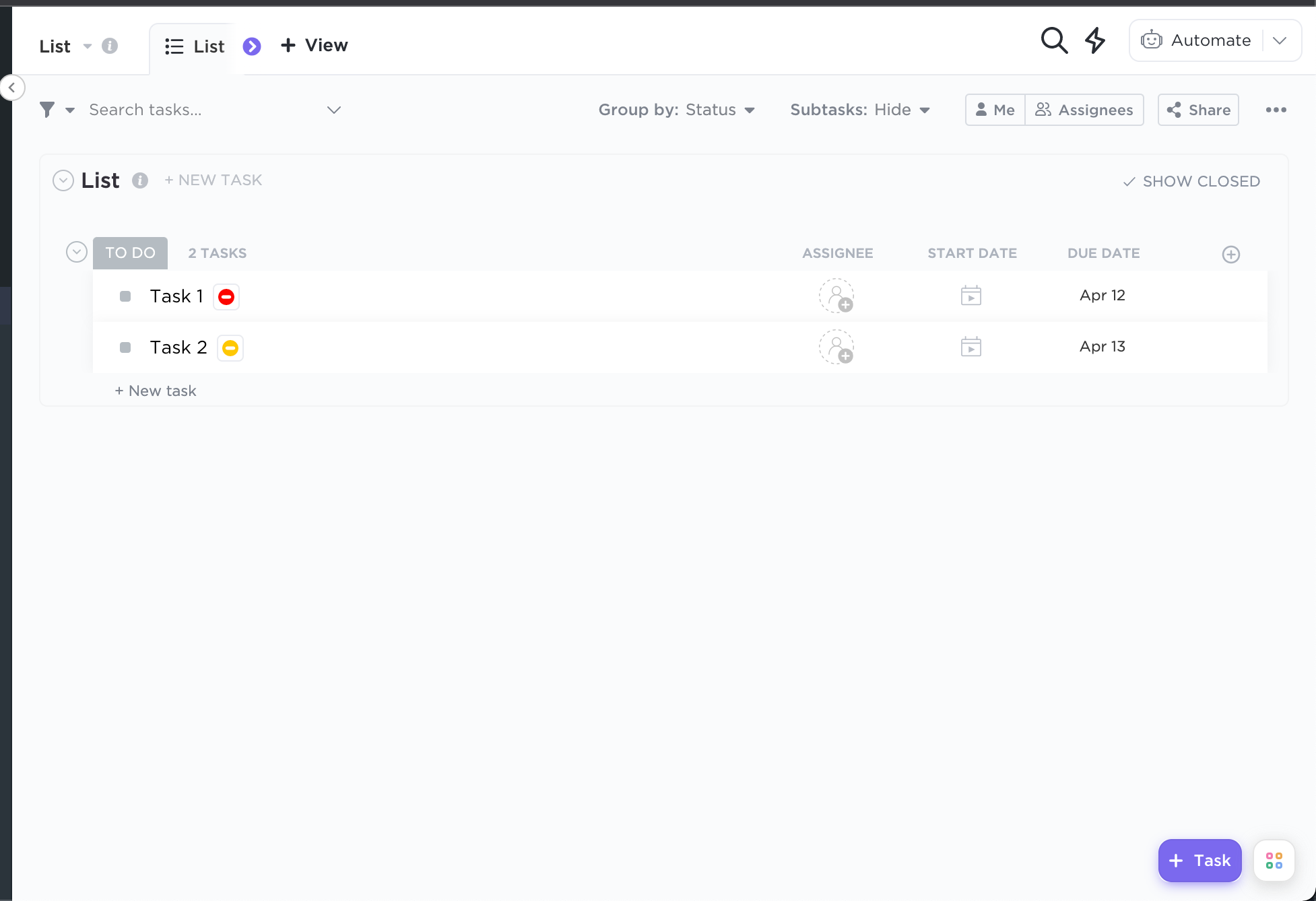Viewport: 1316px width, 901px height.
Task: Click the info icon beside List breadcrumb
Action: tap(110, 46)
